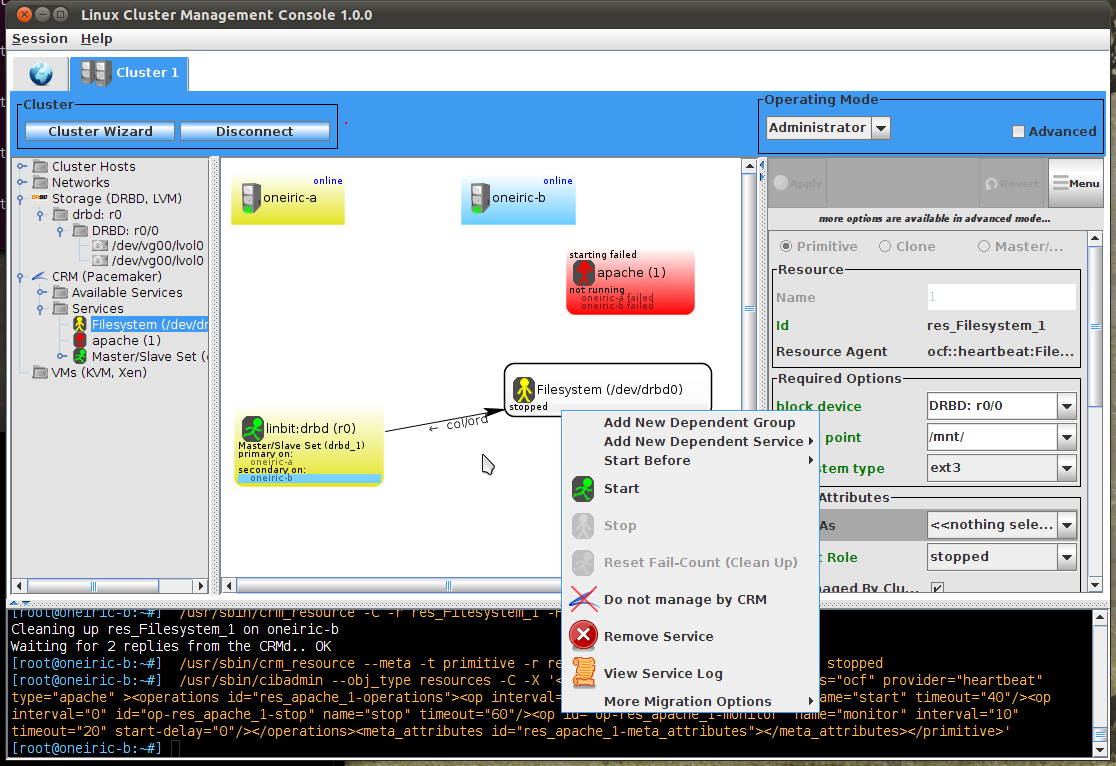This screenshot has width=1116, height=766.
Task: Click the Remove Service red X icon
Action: [x=582, y=636]
